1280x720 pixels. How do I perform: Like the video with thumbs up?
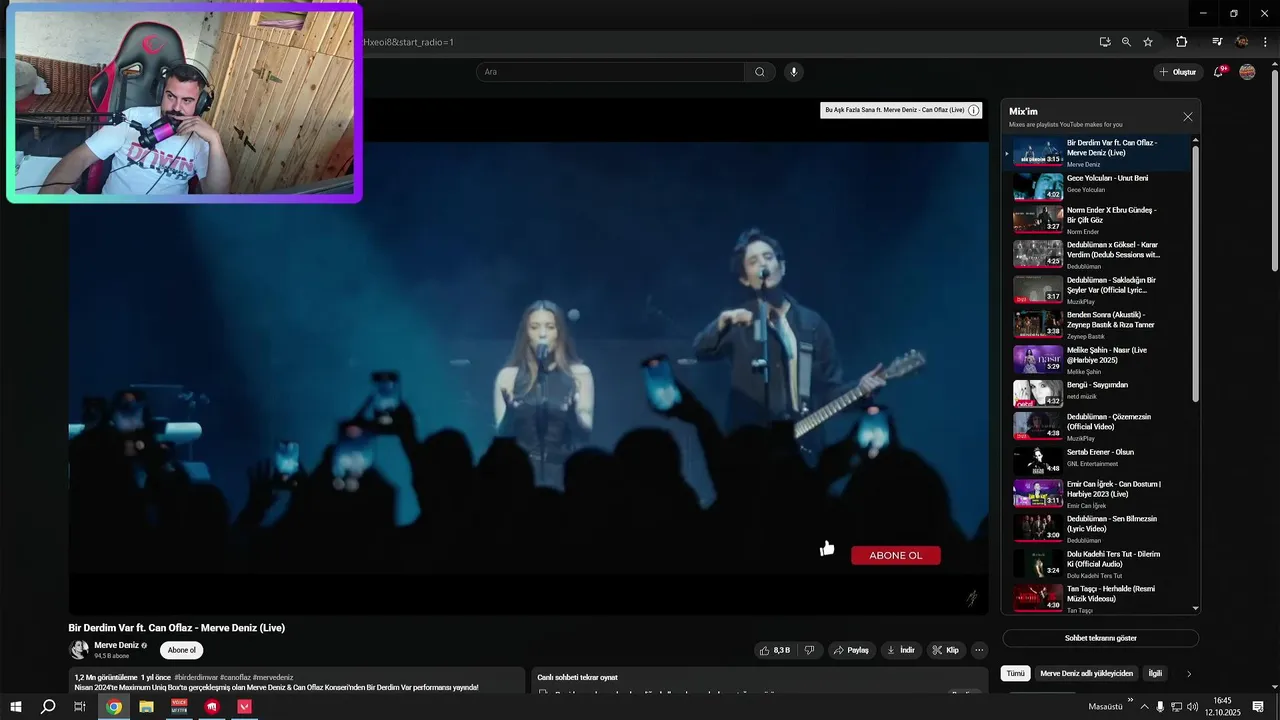point(775,650)
